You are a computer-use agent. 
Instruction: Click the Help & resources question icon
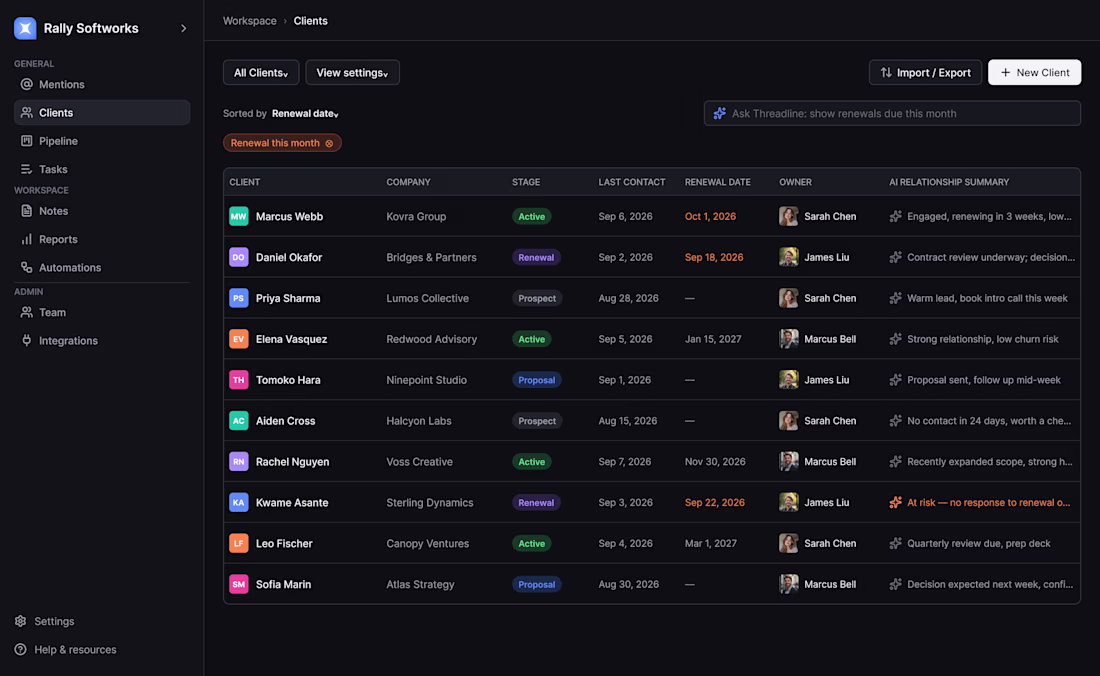[x=20, y=649]
